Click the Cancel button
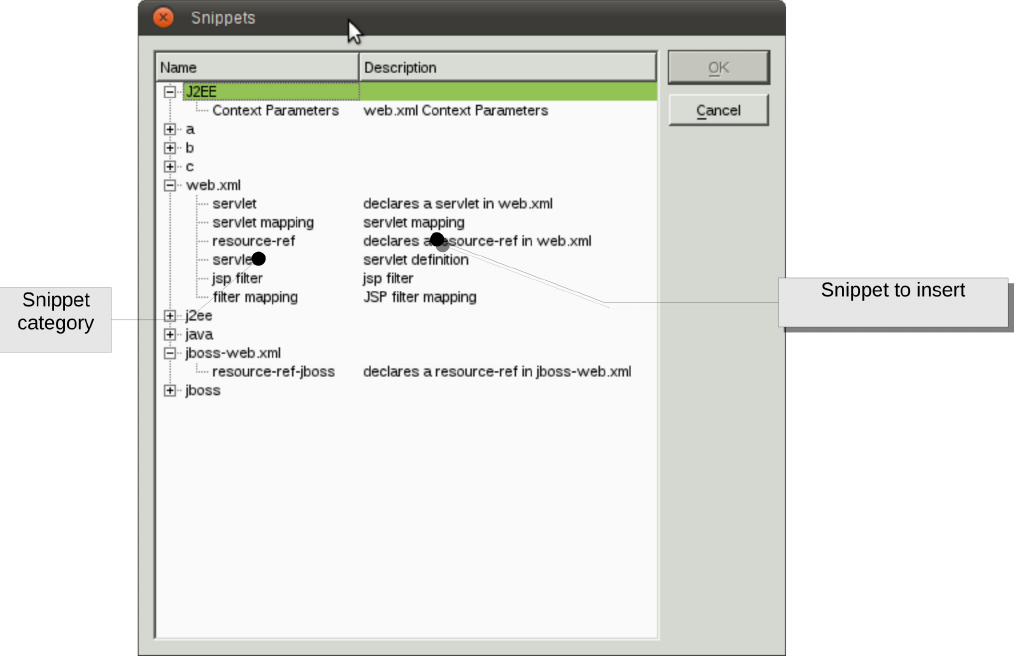Viewport: 1014px width, 656px height. click(718, 110)
